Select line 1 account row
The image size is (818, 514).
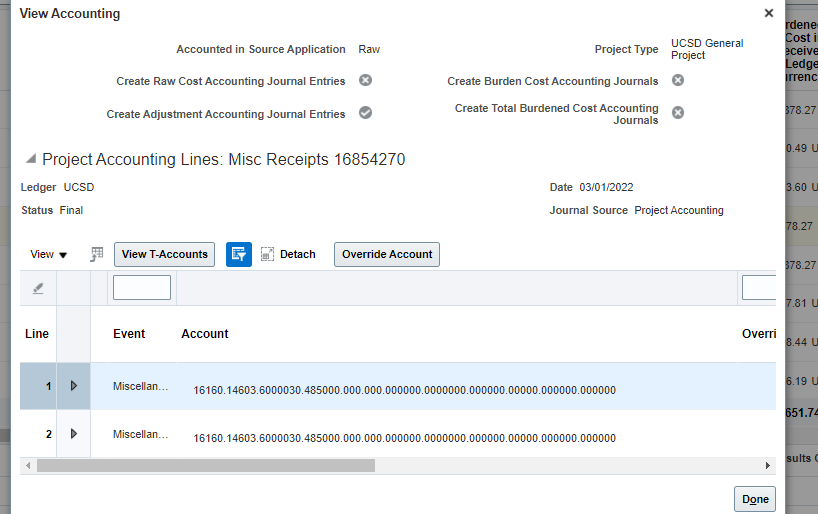[x=404, y=389]
